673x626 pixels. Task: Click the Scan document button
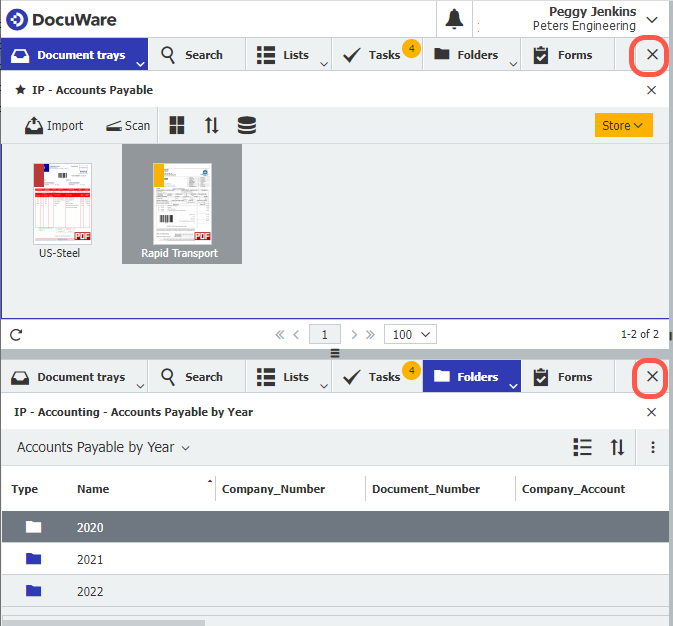pyautogui.click(x=128, y=125)
